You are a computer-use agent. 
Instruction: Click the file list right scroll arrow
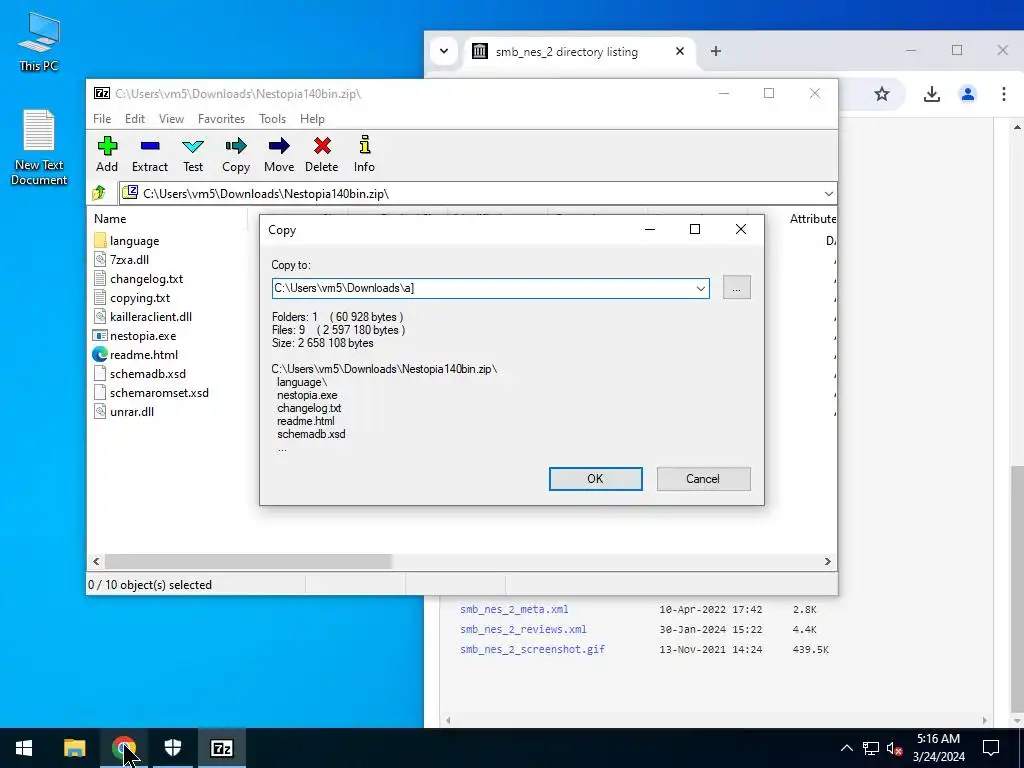click(x=827, y=562)
